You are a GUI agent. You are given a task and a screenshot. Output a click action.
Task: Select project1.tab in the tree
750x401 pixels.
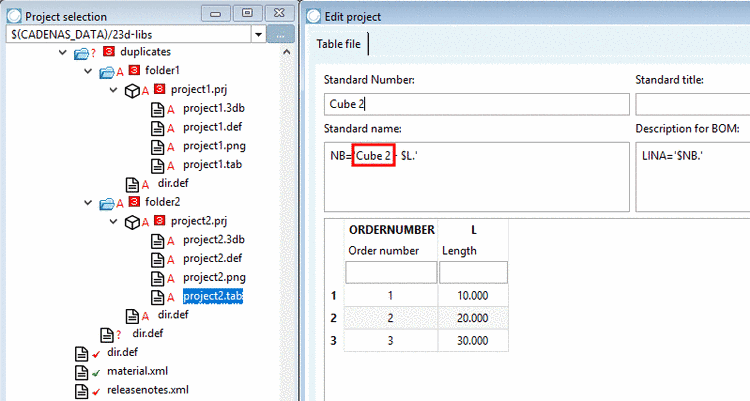(x=212, y=165)
